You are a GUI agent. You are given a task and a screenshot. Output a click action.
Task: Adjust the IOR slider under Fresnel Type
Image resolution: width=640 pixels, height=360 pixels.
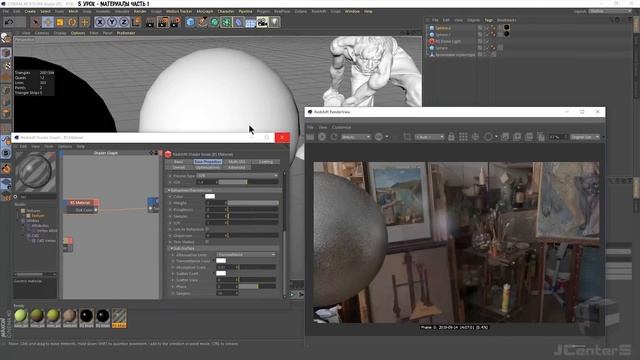pyautogui.click(x=249, y=182)
